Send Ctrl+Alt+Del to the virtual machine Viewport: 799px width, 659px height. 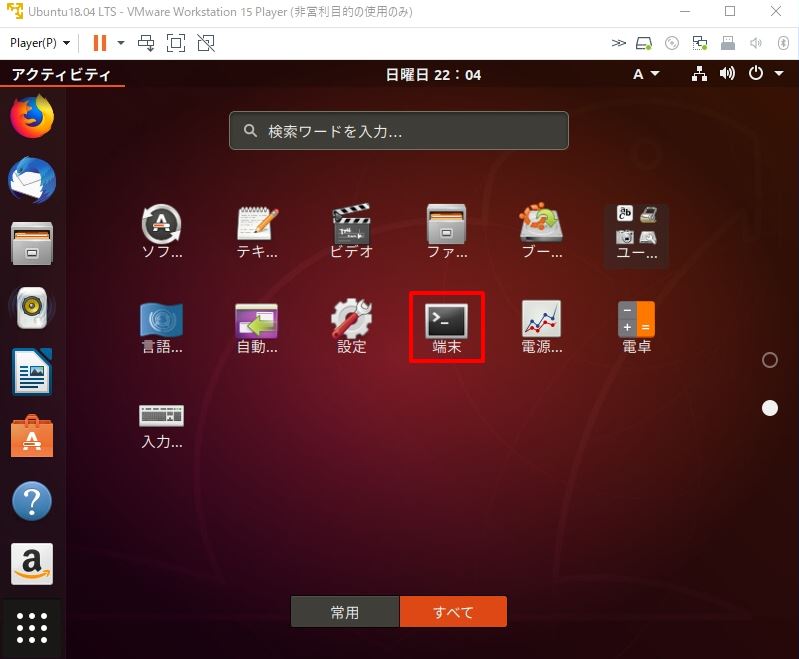pos(146,43)
